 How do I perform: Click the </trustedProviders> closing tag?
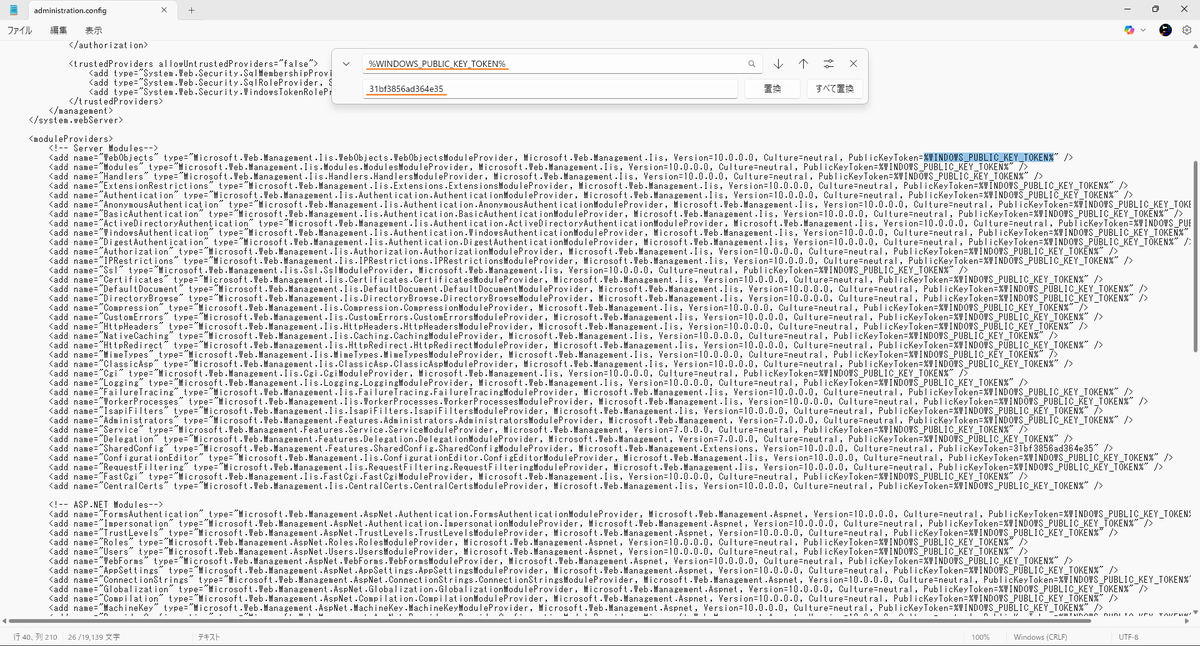coord(115,101)
